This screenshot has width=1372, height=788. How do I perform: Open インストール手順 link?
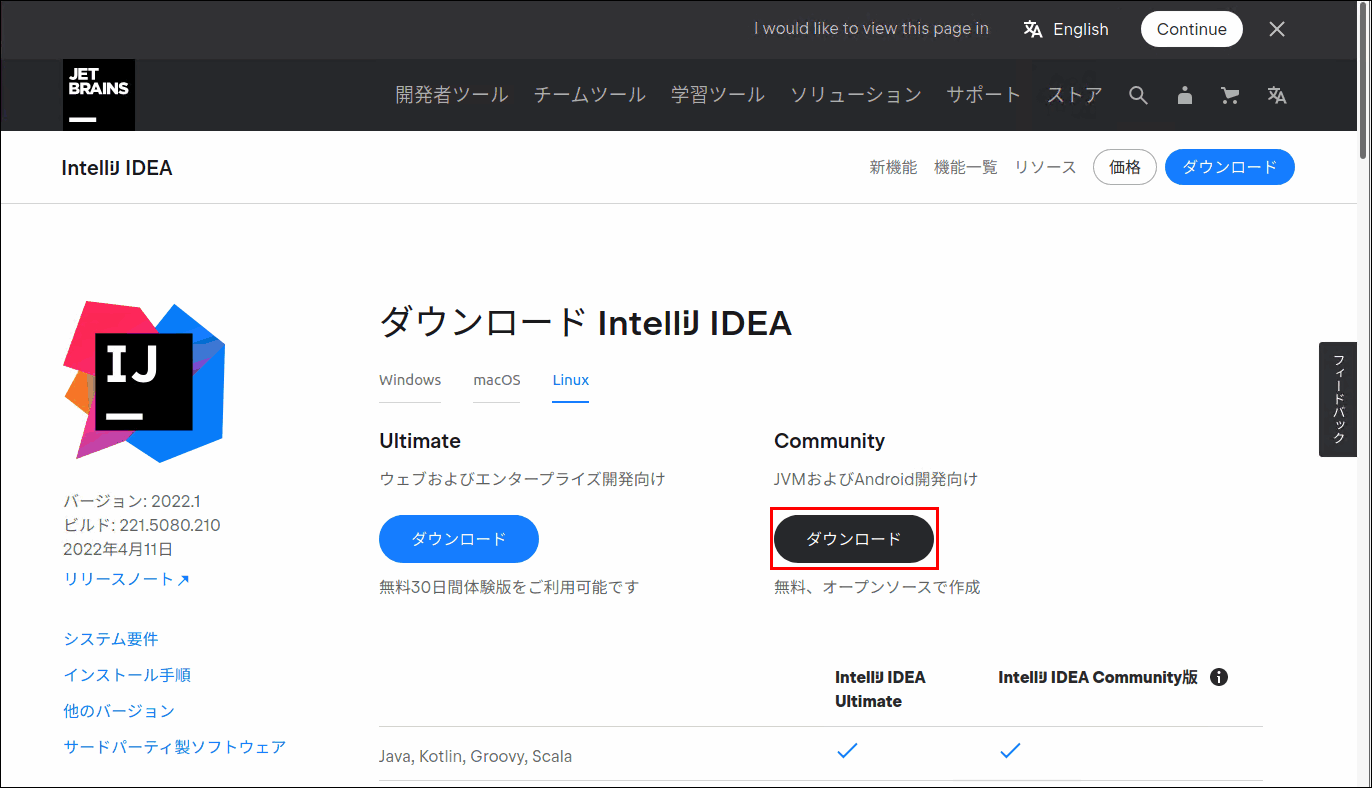[x=127, y=675]
